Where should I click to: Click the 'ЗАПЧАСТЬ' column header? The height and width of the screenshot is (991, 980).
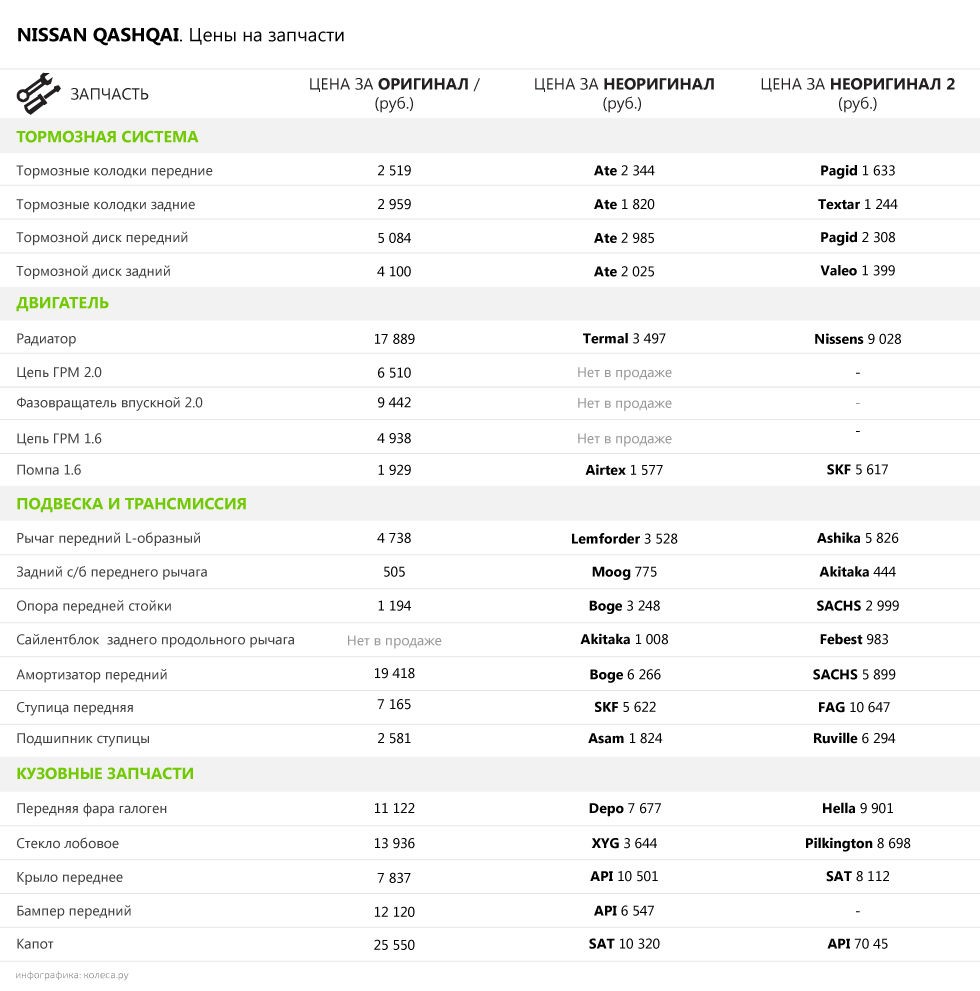(x=109, y=94)
